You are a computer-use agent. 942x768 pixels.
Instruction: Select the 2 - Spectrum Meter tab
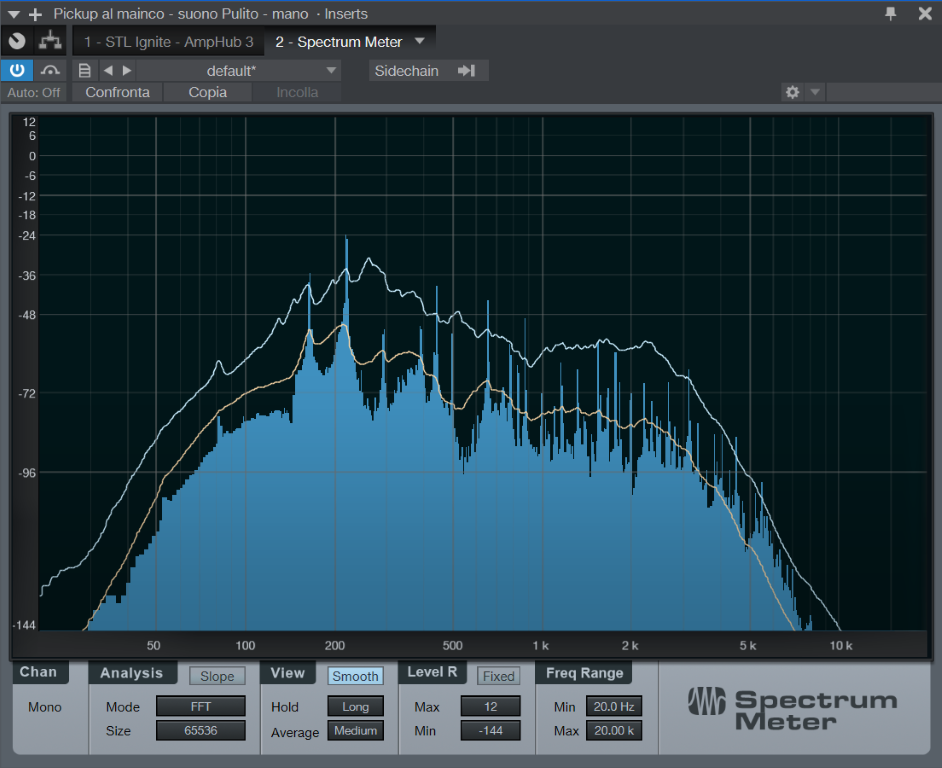(x=339, y=42)
